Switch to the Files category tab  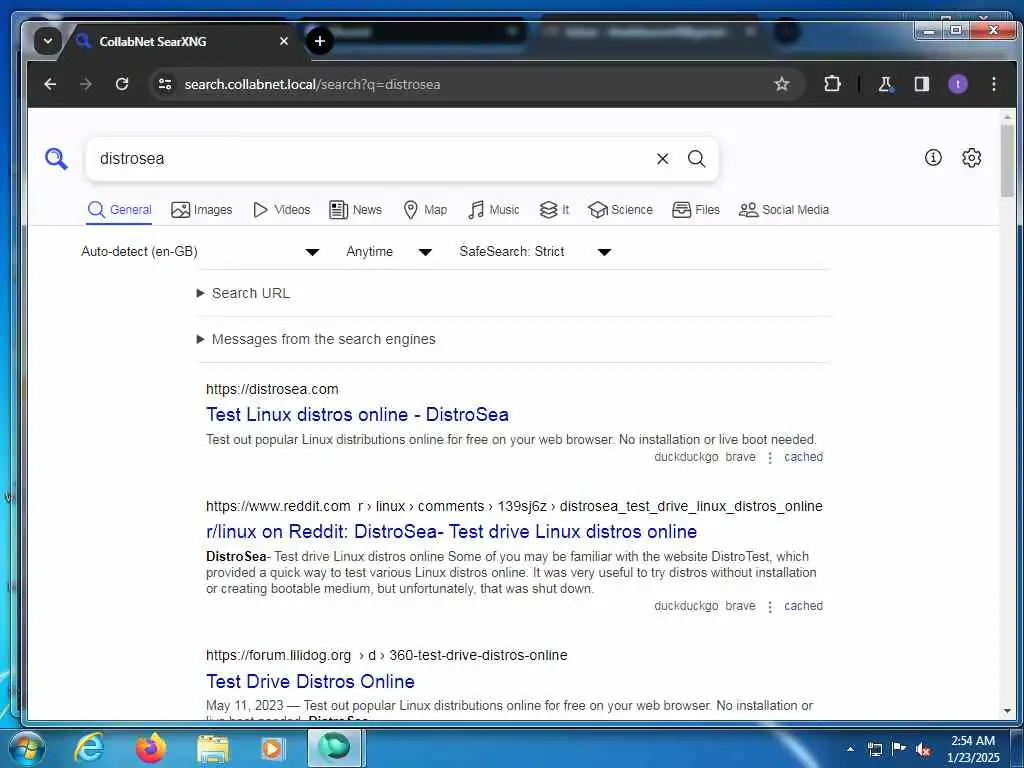696,210
